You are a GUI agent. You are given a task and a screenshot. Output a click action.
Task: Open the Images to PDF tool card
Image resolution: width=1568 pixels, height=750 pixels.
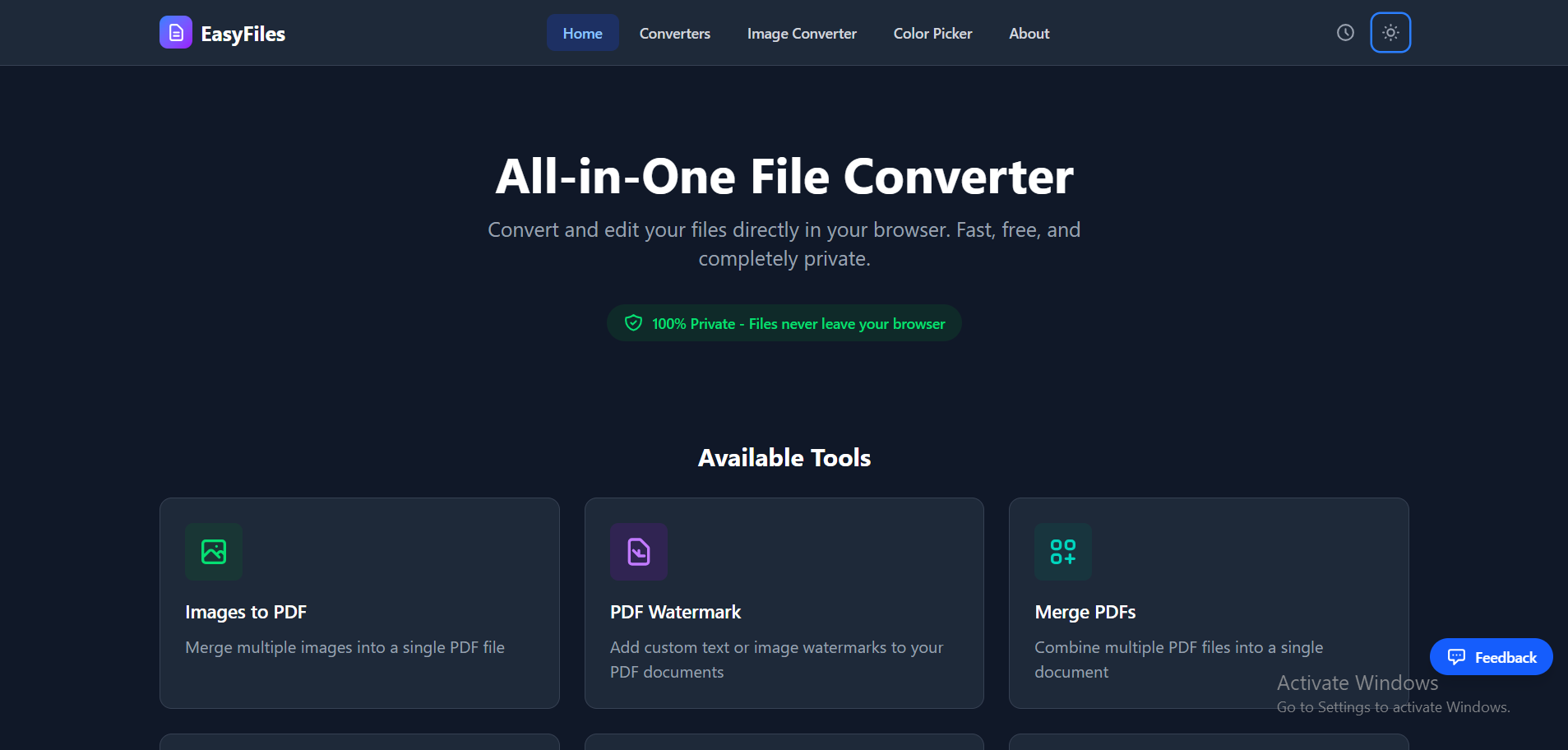pyautogui.click(x=358, y=603)
